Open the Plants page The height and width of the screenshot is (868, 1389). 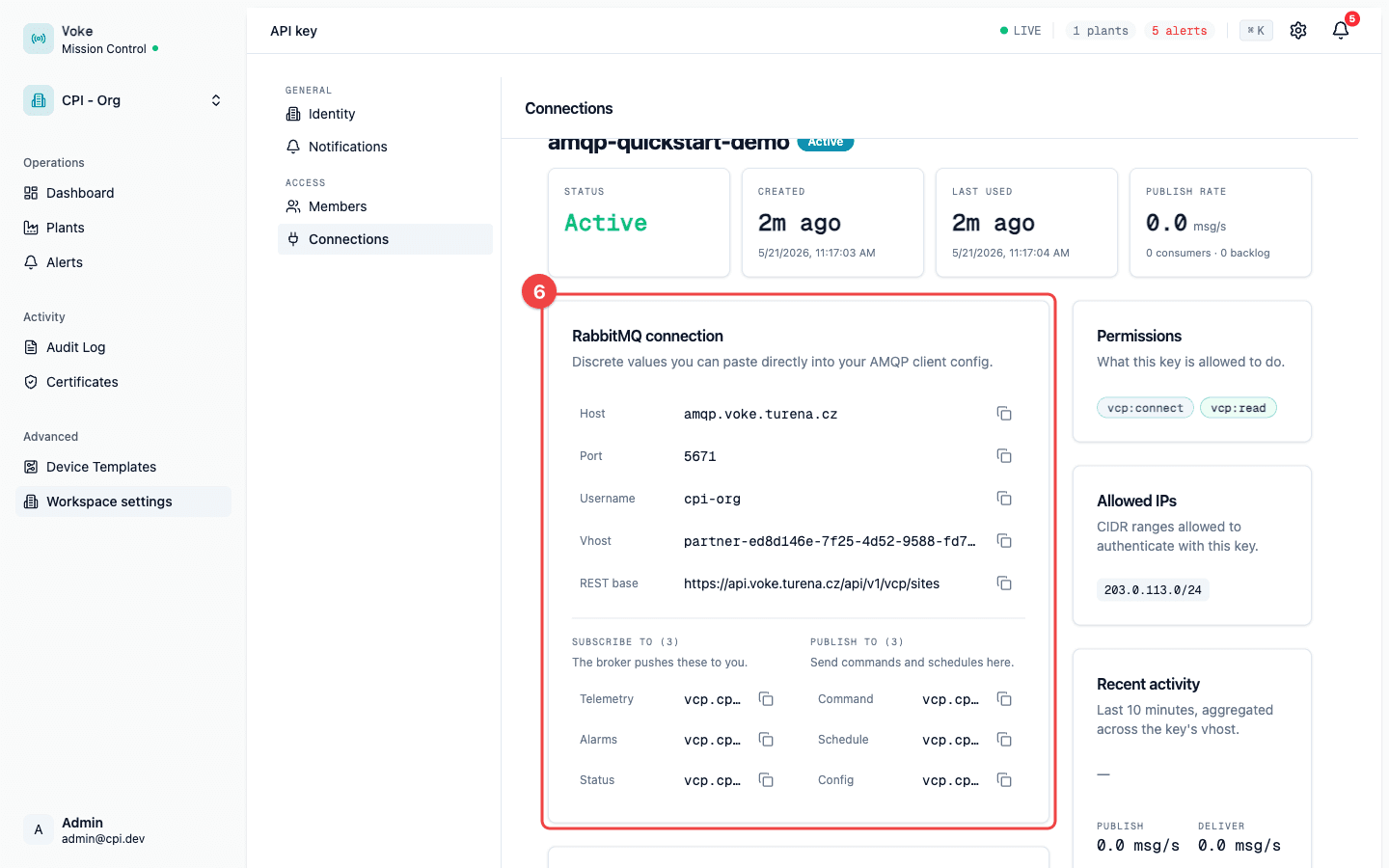[123, 228]
